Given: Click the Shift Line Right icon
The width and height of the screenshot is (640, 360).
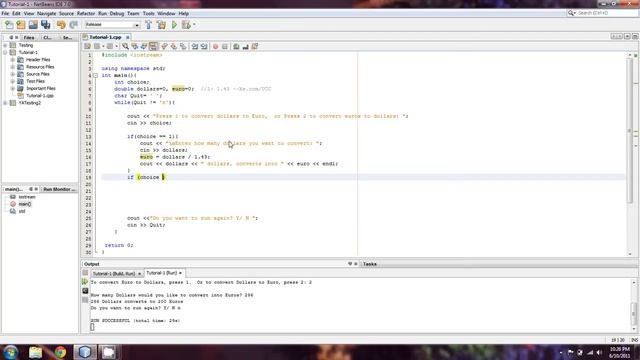Looking at the screenshot, I should coord(204,47).
